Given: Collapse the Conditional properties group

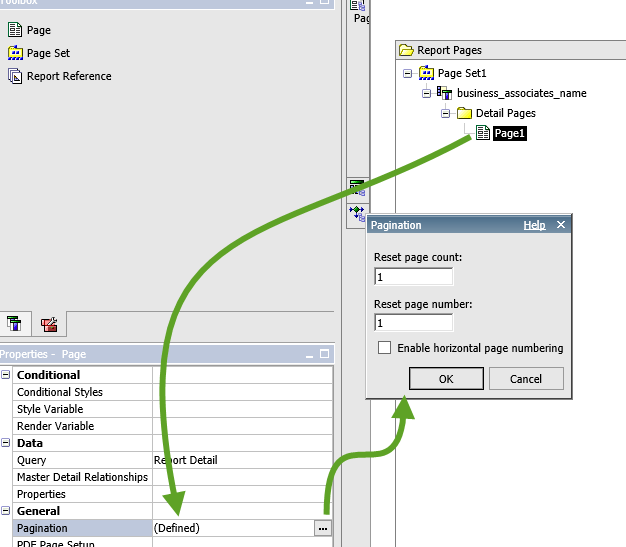Looking at the screenshot, I should 6,375.
